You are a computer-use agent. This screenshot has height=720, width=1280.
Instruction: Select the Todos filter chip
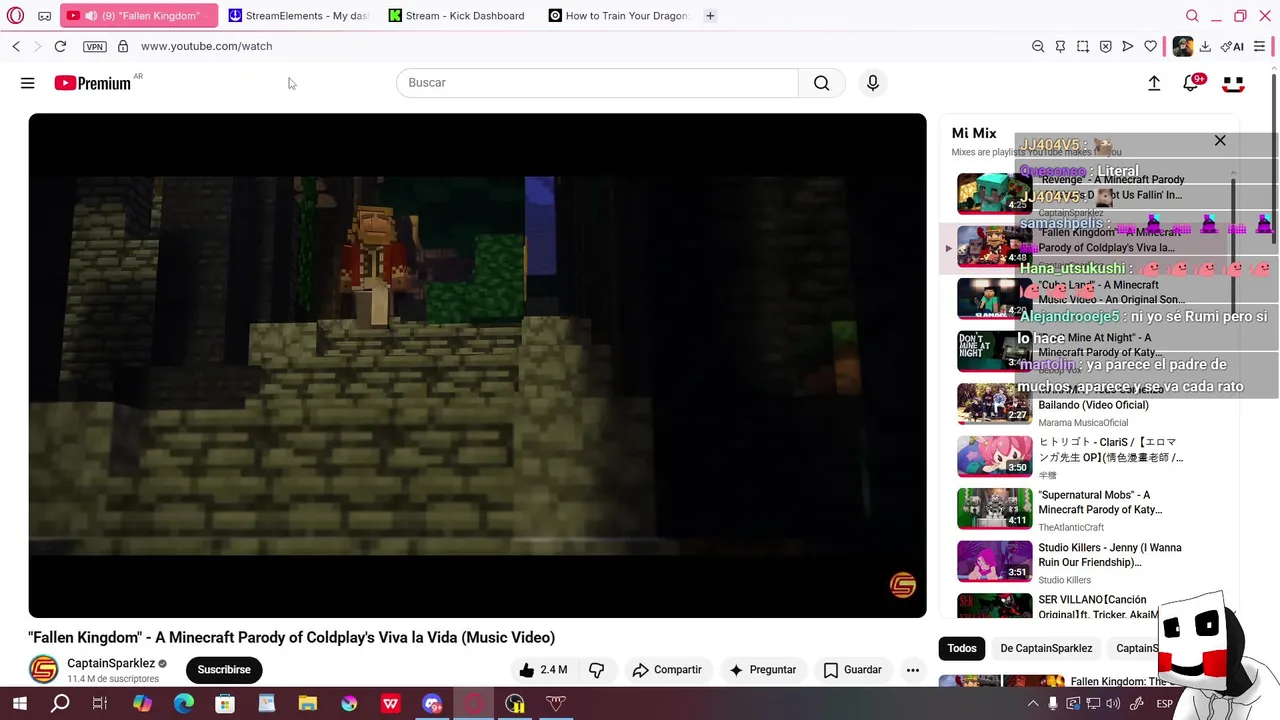click(962, 648)
